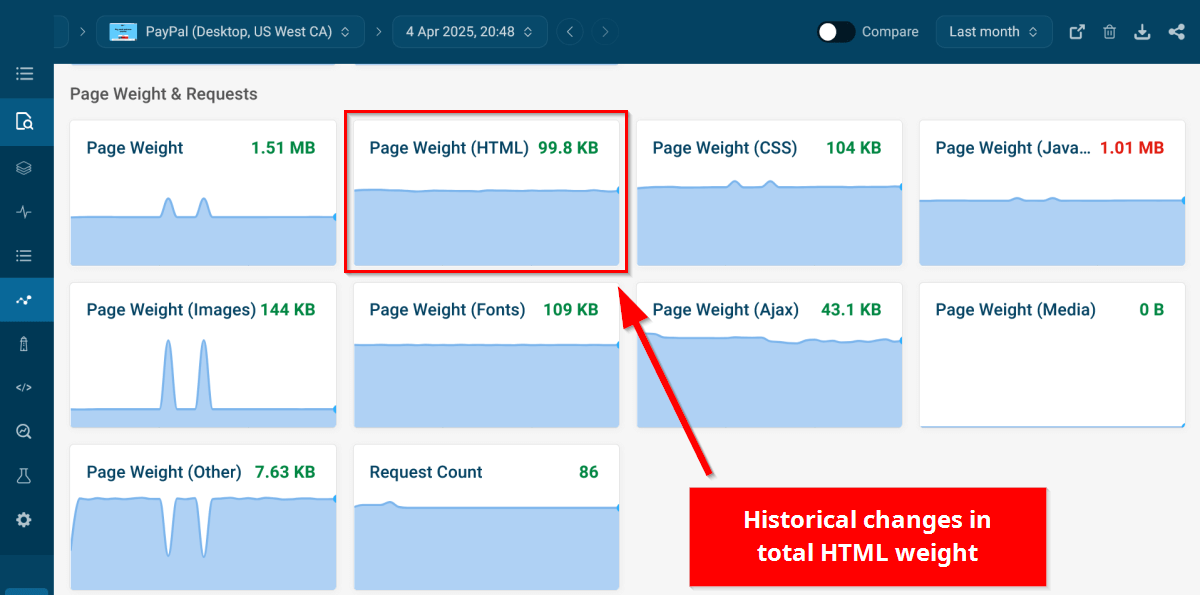Click the magnifier chart icon in sidebar
The height and width of the screenshot is (595, 1200).
click(25, 432)
